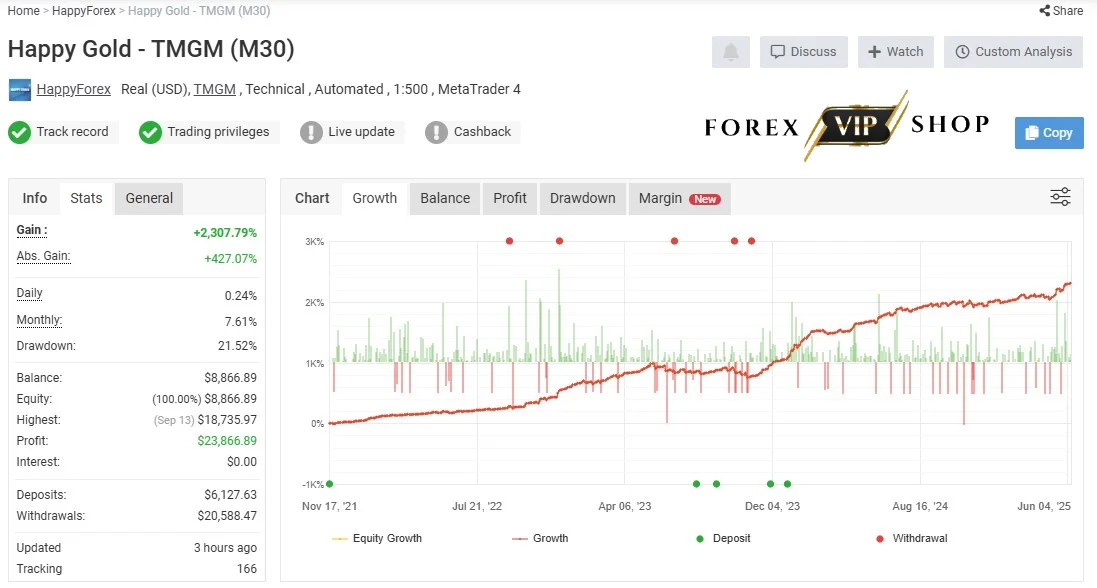Click the Gain label
The image size is (1097, 588).
coord(31,230)
